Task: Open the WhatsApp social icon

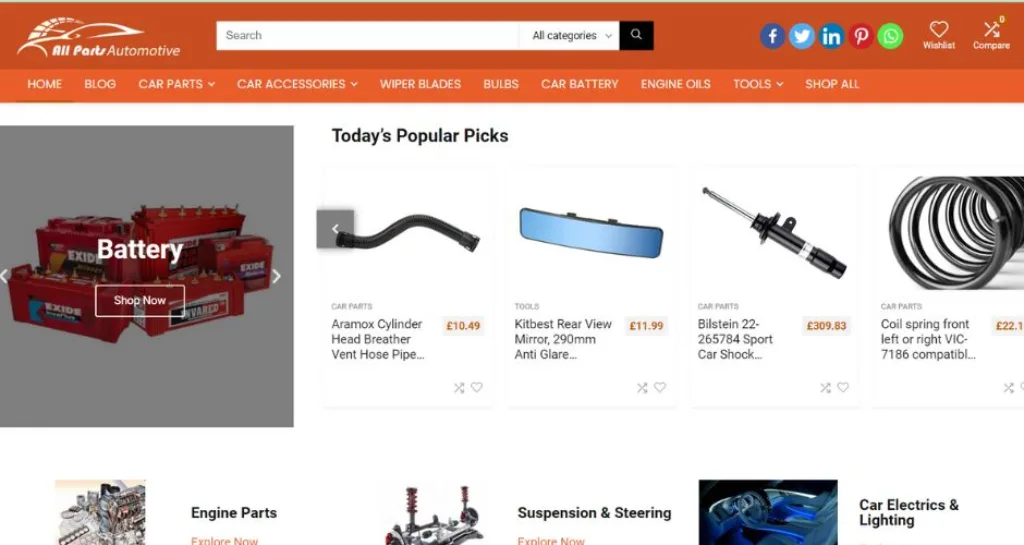Action: coord(890,36)
